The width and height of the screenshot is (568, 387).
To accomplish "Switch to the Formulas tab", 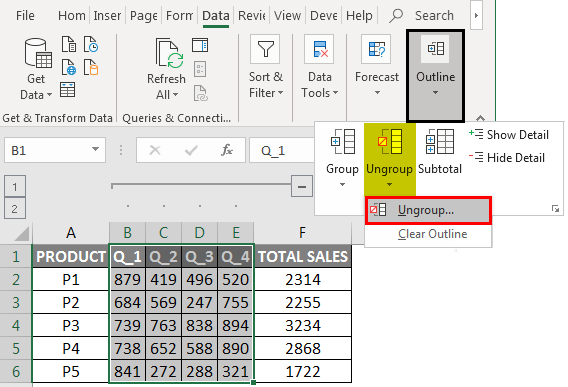I will click(179, 16).
